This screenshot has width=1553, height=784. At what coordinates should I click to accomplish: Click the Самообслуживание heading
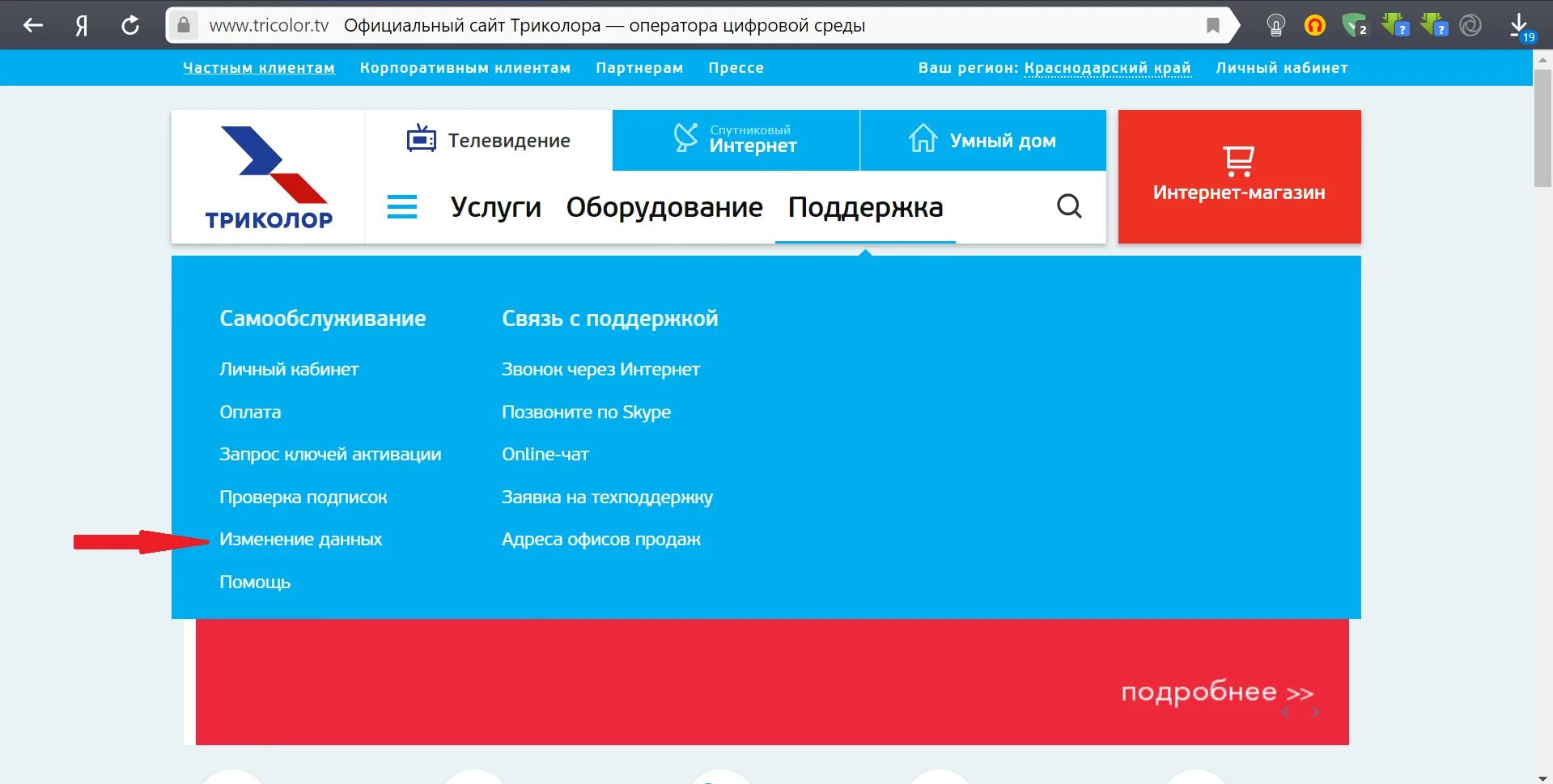(x=322, y=319)
